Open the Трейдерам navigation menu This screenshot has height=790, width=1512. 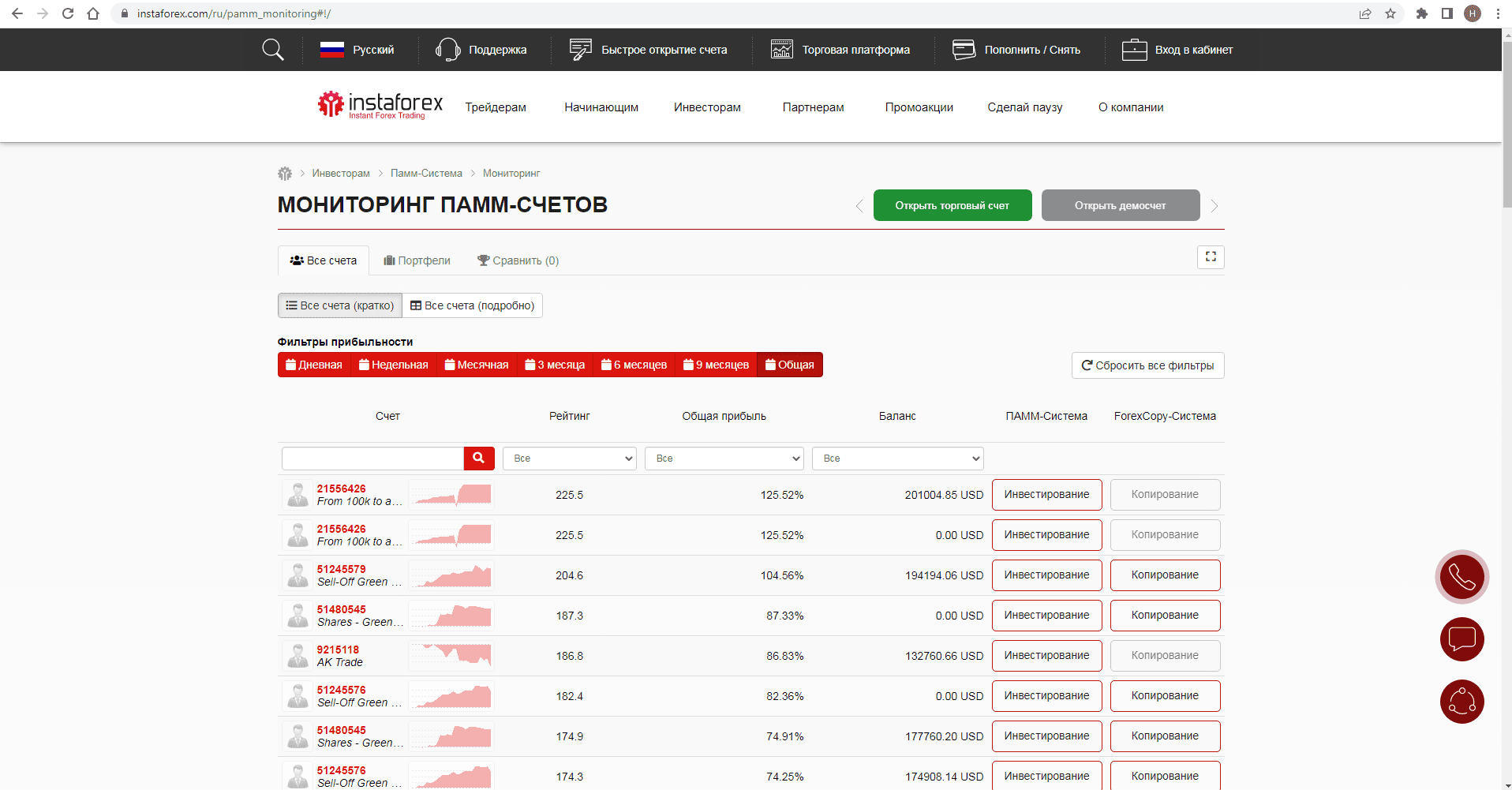[x=496, y=107]
